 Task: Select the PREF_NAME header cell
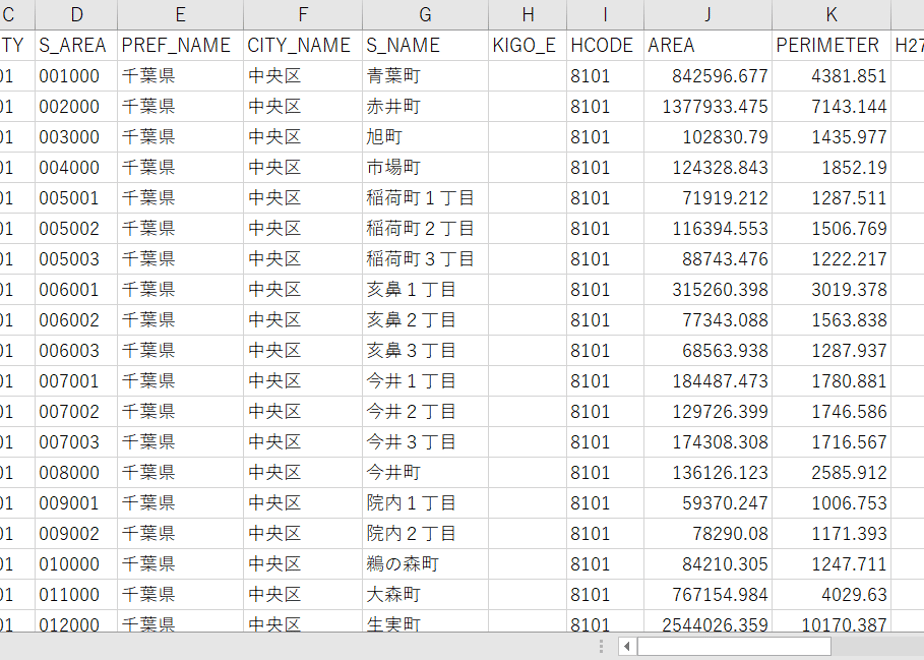tap(180, 45)
